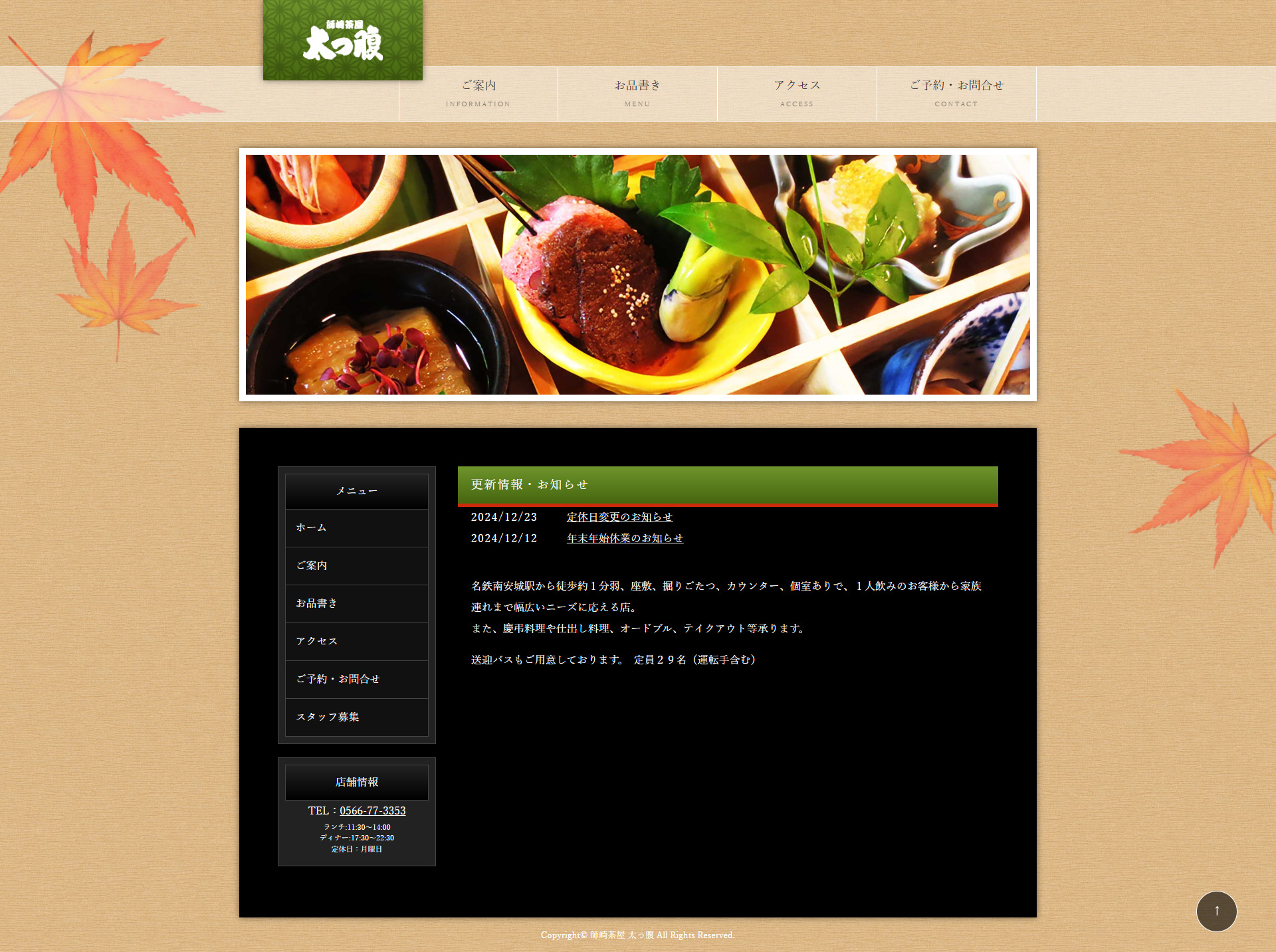Select ご予約・お問合せ in sidebar menu
This screenshot has height=952, width=1276.
click(x=356, y=679)
